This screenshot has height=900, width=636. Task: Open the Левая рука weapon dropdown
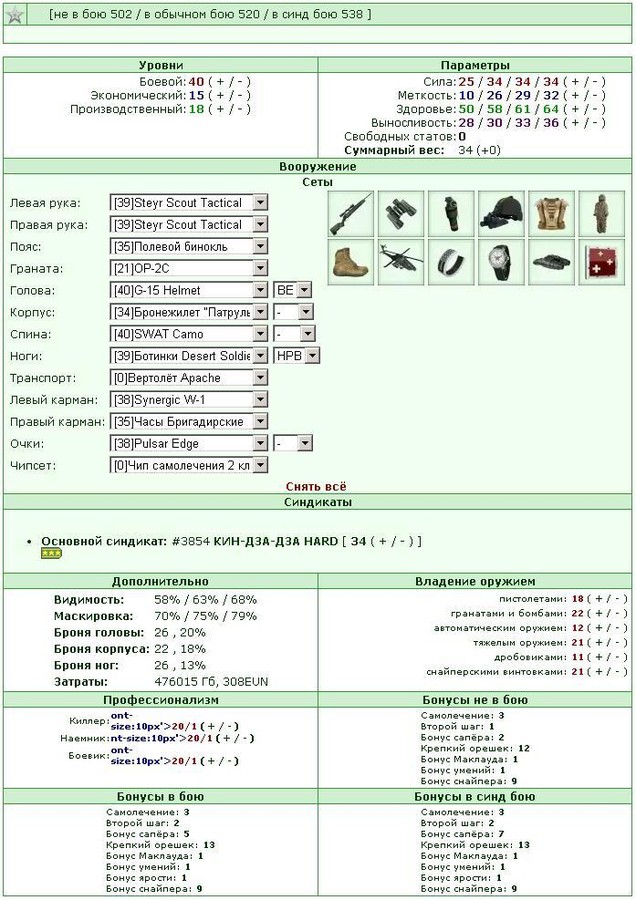[x=189, y=203]
